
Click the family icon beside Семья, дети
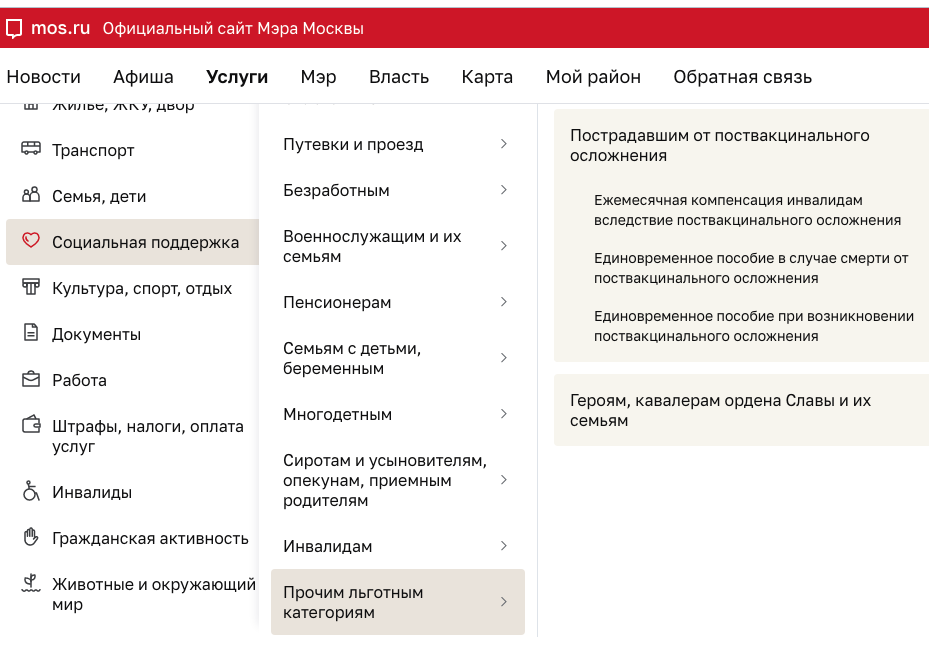[31, 194]
